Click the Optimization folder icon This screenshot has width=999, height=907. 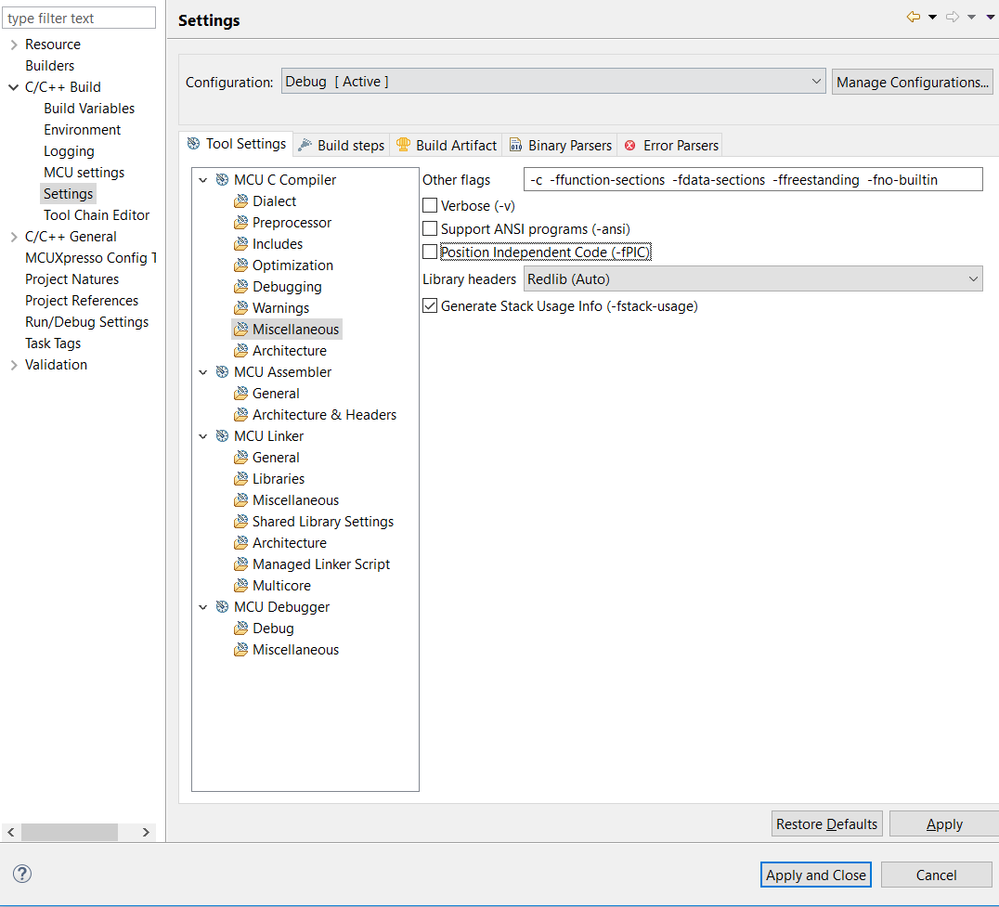coord(241,265)
